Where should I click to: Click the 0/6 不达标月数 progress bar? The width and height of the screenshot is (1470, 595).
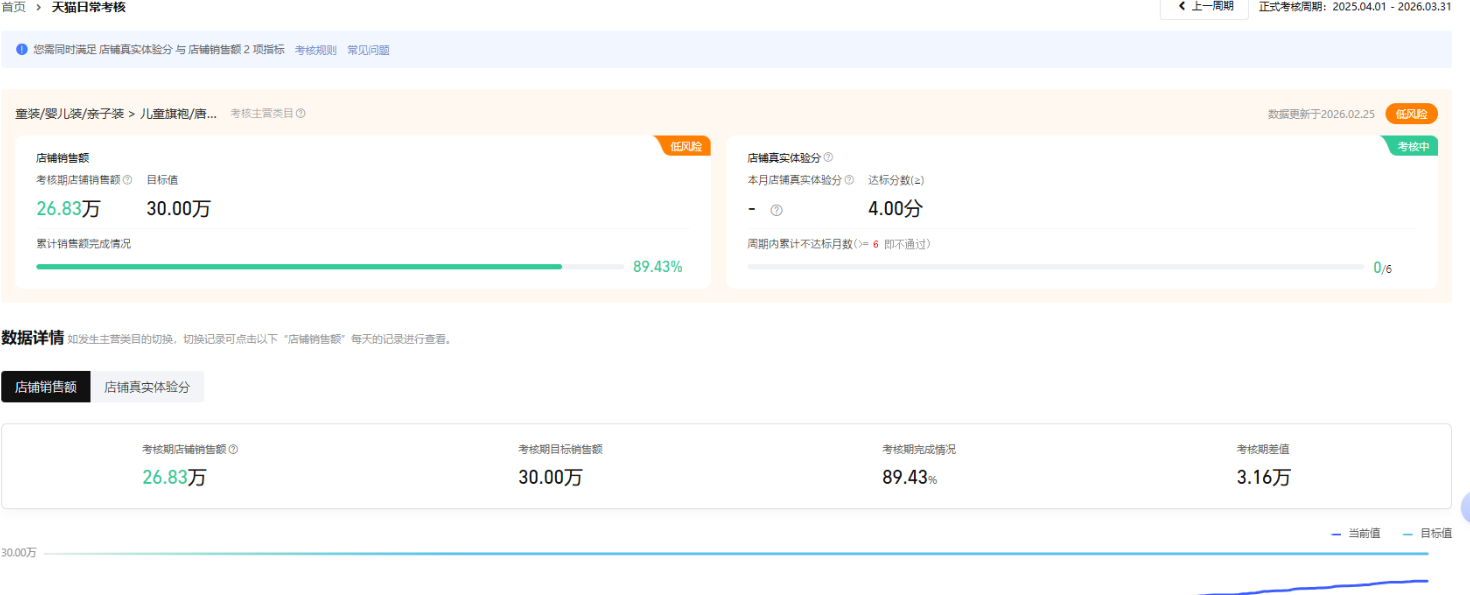tap(1055, 267)
